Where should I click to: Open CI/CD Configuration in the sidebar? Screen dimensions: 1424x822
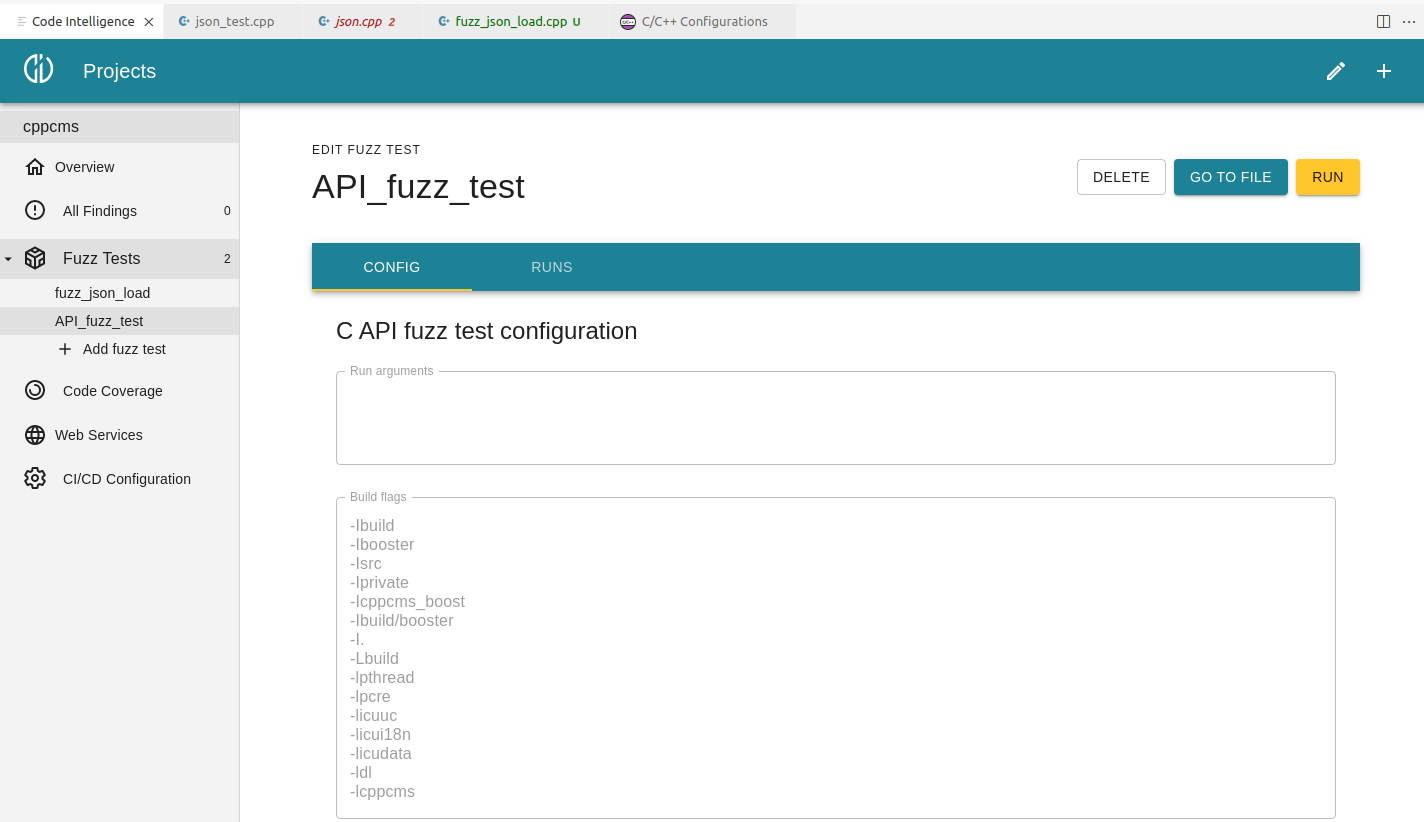pos(120,479)
